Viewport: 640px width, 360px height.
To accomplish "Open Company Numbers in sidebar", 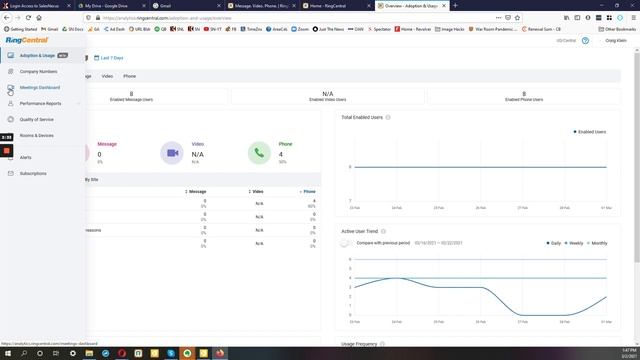I will pyautogui.click(x=38, y=71).
